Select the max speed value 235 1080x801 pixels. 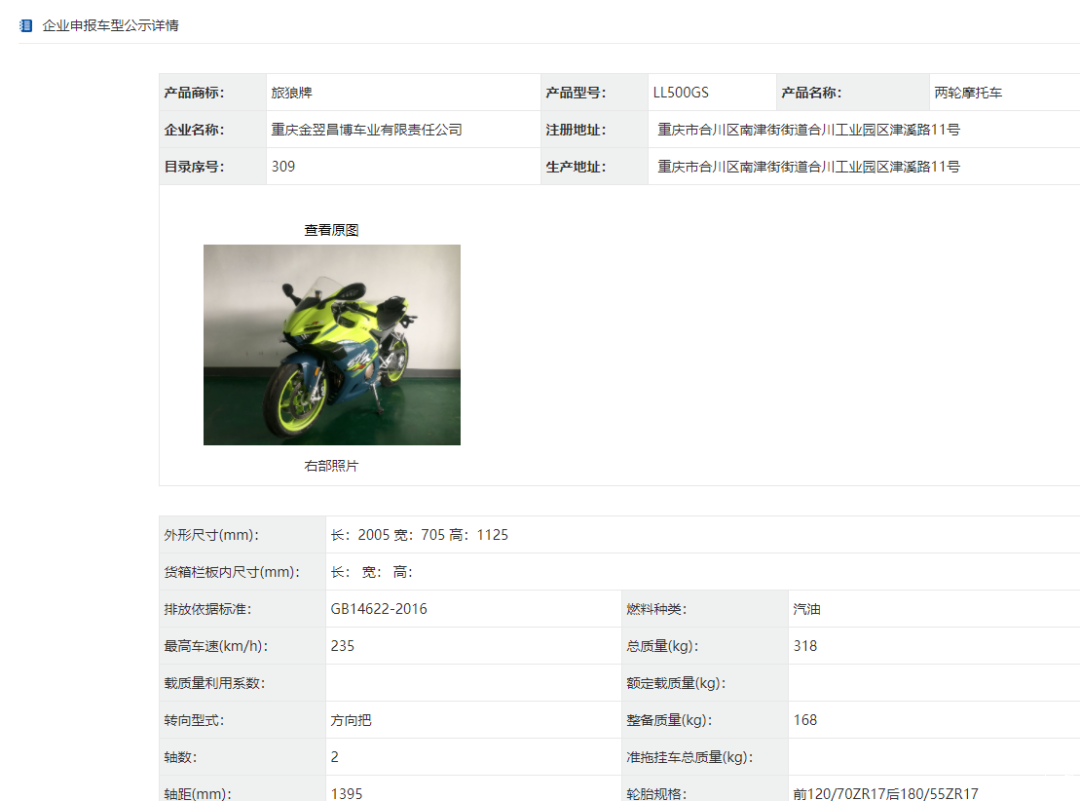pos(342,646)
